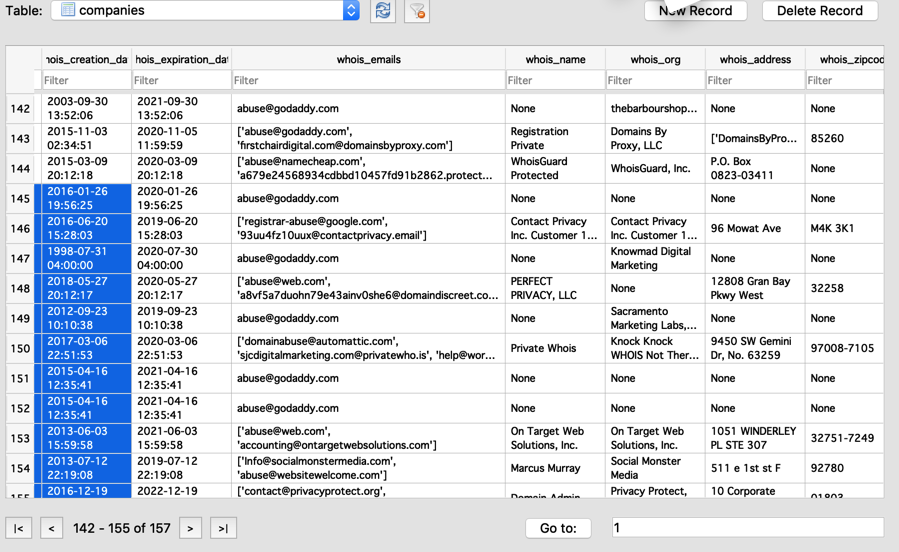Clear all filters icon

coord(417,10)
